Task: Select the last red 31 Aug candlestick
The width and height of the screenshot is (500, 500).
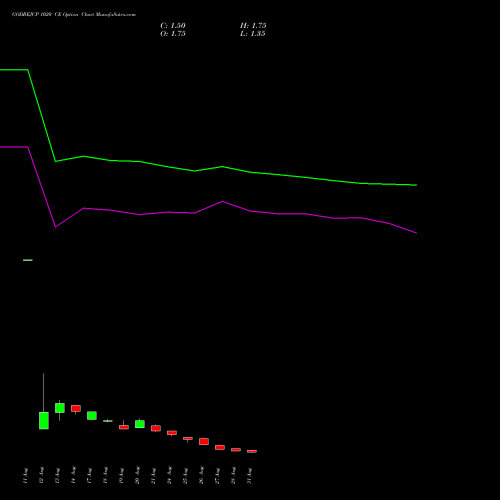Action: pyautogui.click(x=252, y=451)
